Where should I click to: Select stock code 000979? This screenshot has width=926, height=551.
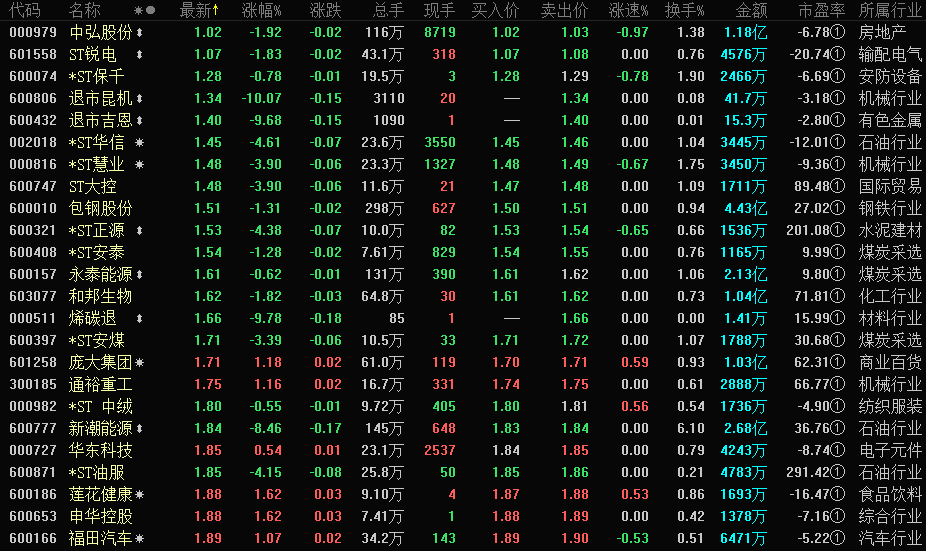pos(33,32)
